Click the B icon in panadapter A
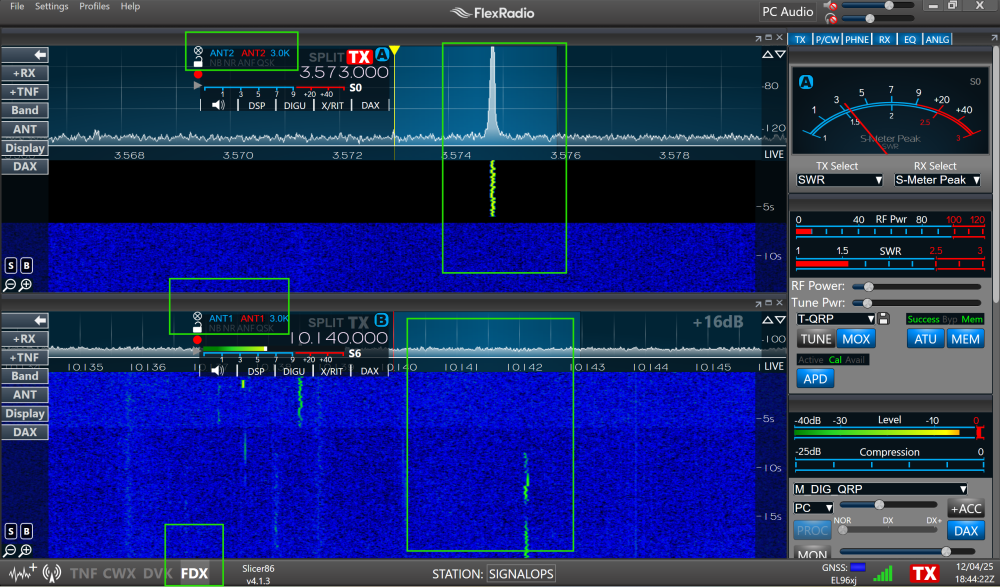 [x=26, y=265]
